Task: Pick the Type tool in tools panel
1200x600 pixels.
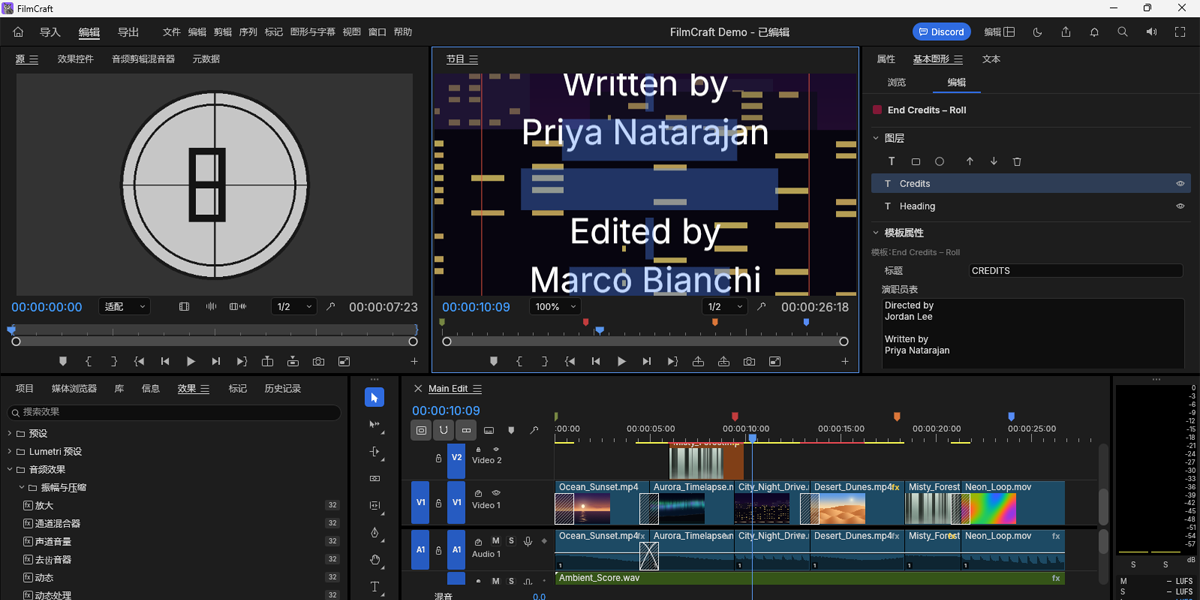Action: [374, 587]
